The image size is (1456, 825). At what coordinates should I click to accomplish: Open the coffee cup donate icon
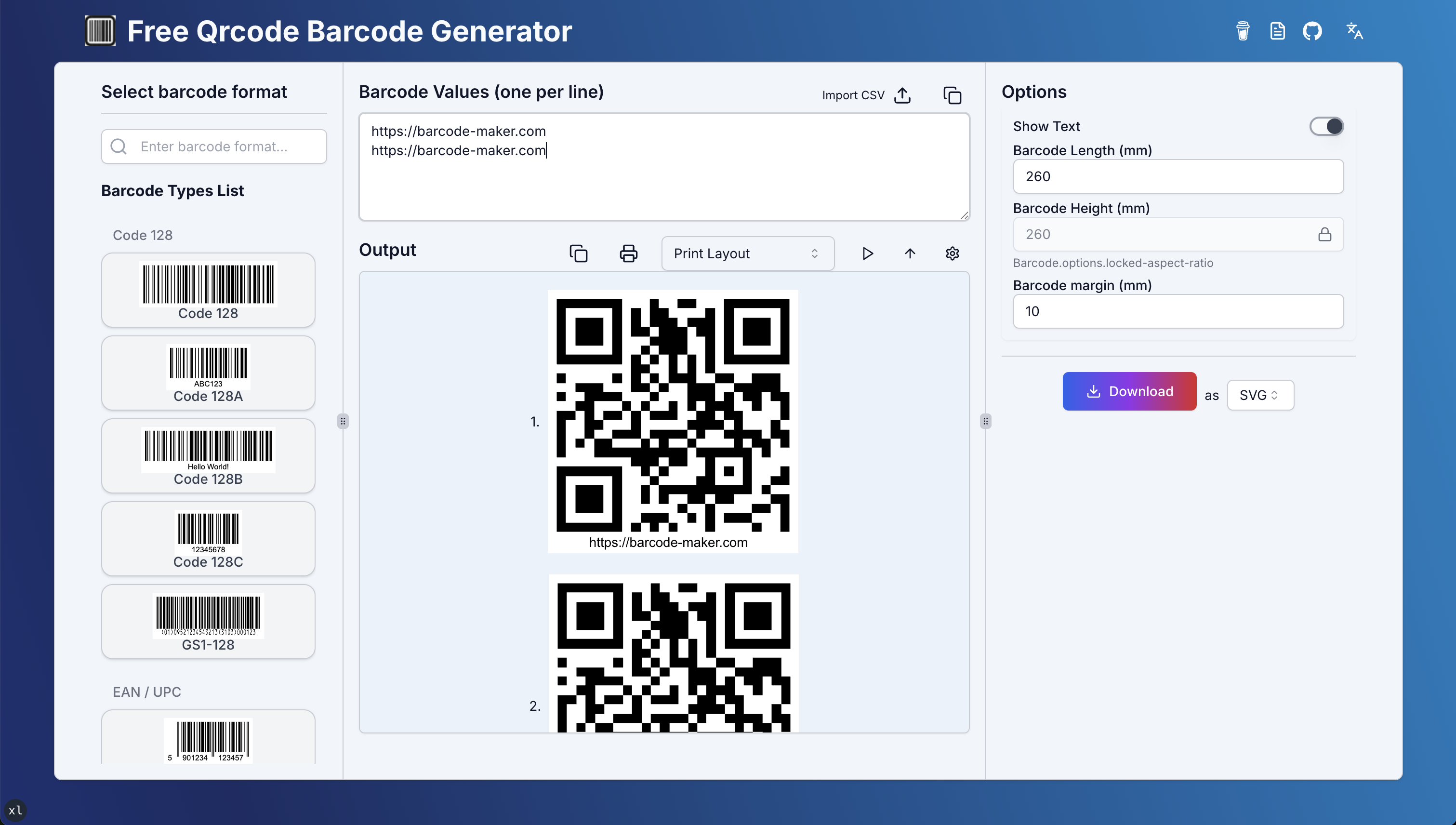click(1243, 30)
